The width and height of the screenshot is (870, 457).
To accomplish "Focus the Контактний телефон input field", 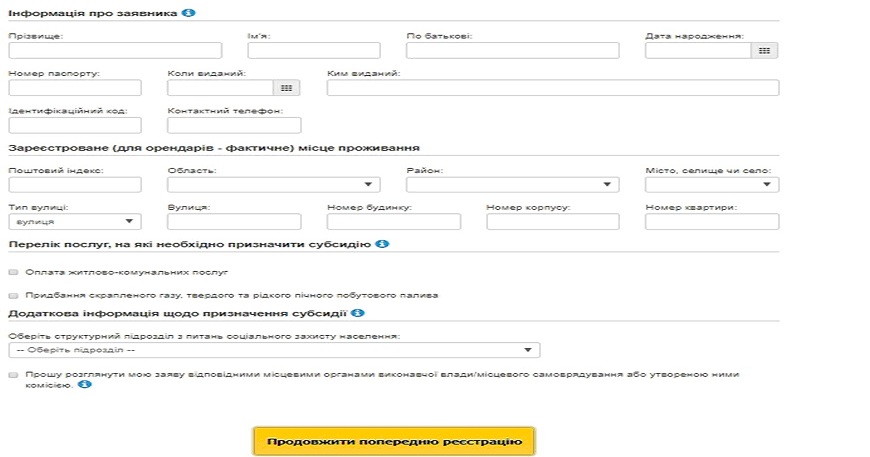I will [x=234, y=125].
